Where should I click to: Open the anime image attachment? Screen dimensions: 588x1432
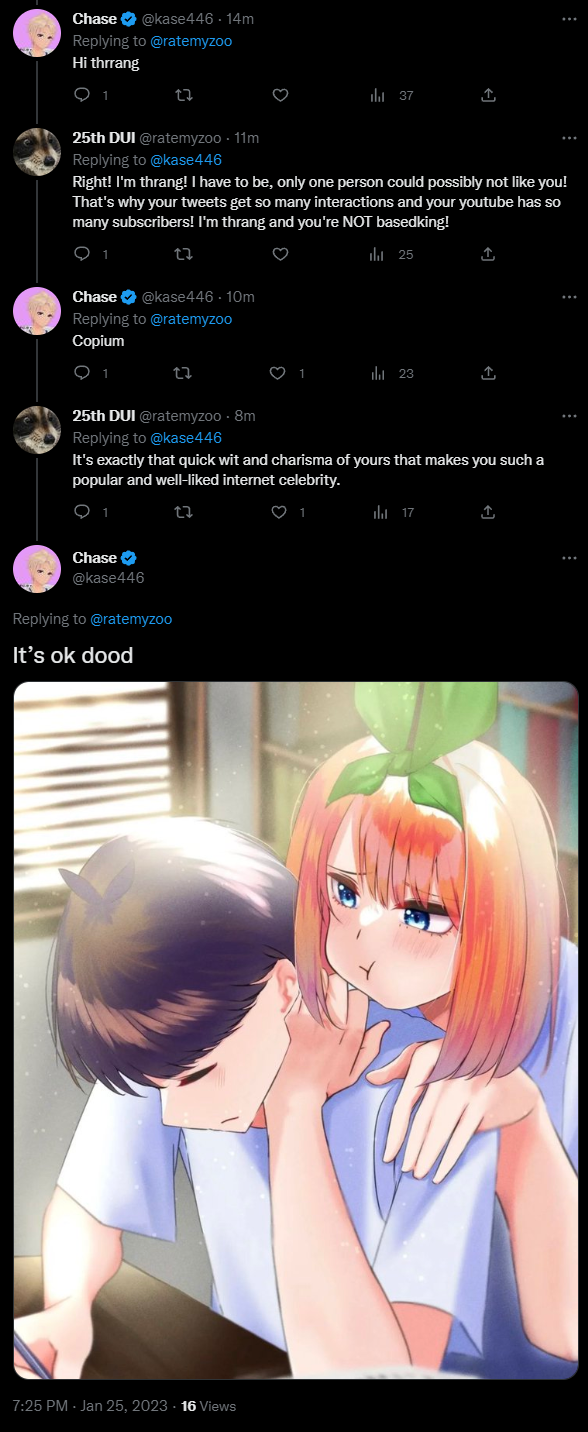(x=296, y=1031)
